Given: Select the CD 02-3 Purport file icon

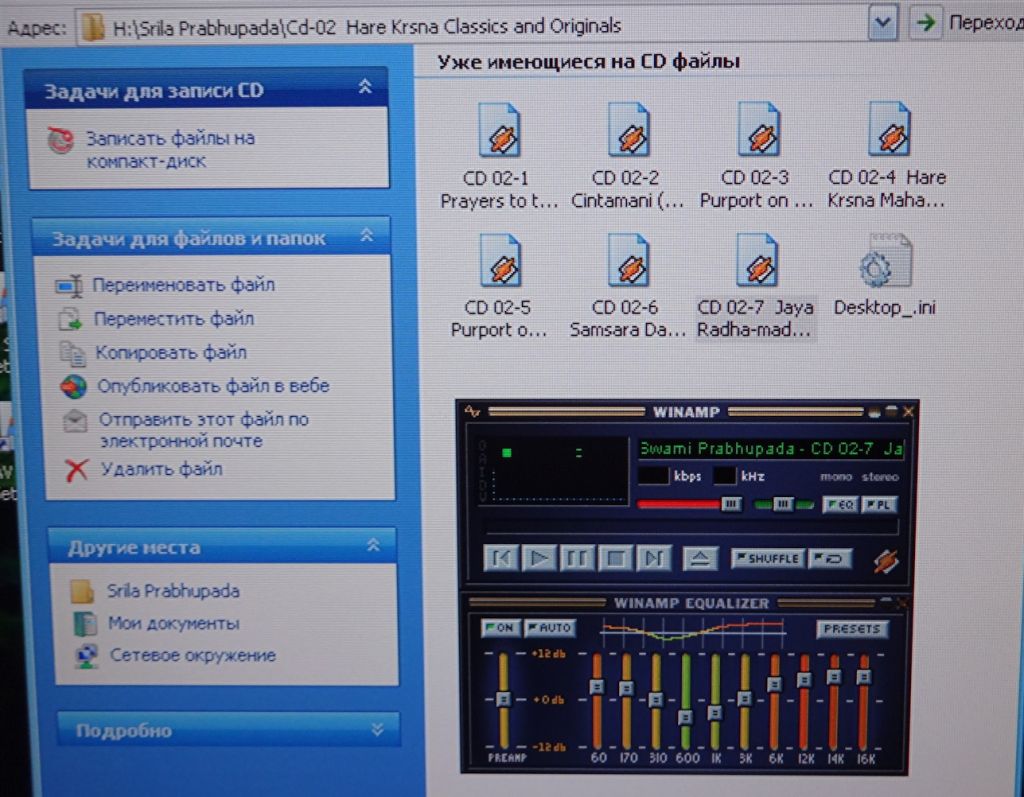Looking at the screenshot, I should coord(758,129).
